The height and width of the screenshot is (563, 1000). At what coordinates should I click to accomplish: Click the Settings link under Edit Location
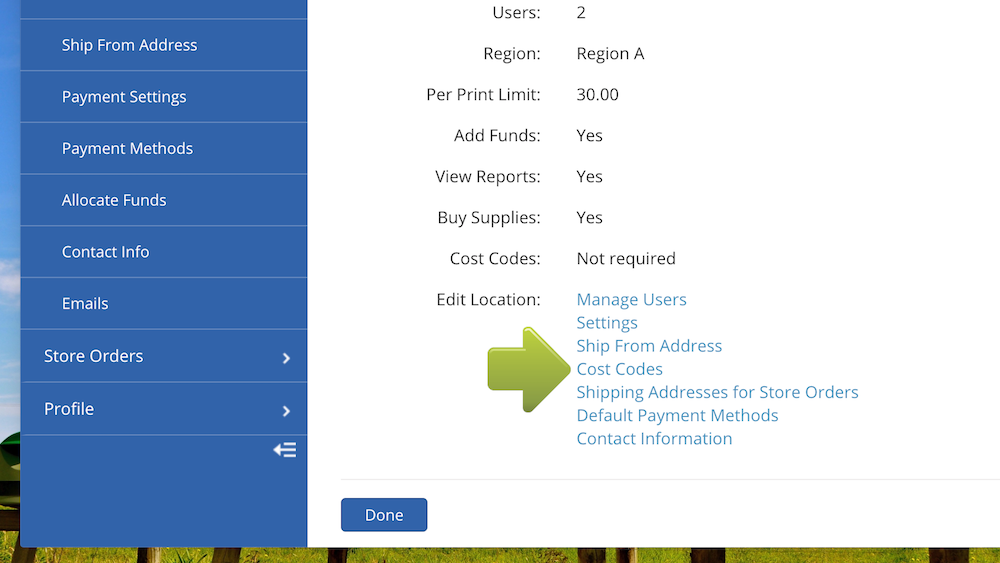607,323
